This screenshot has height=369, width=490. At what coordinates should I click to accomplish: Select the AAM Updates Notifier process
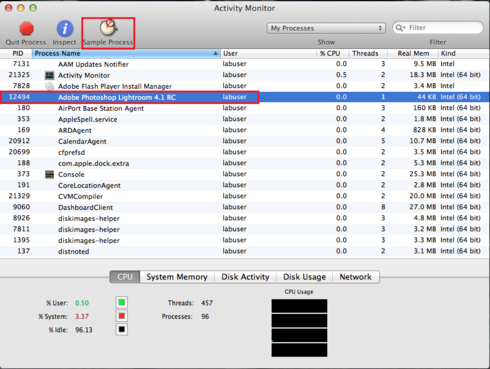coord(245,64)
